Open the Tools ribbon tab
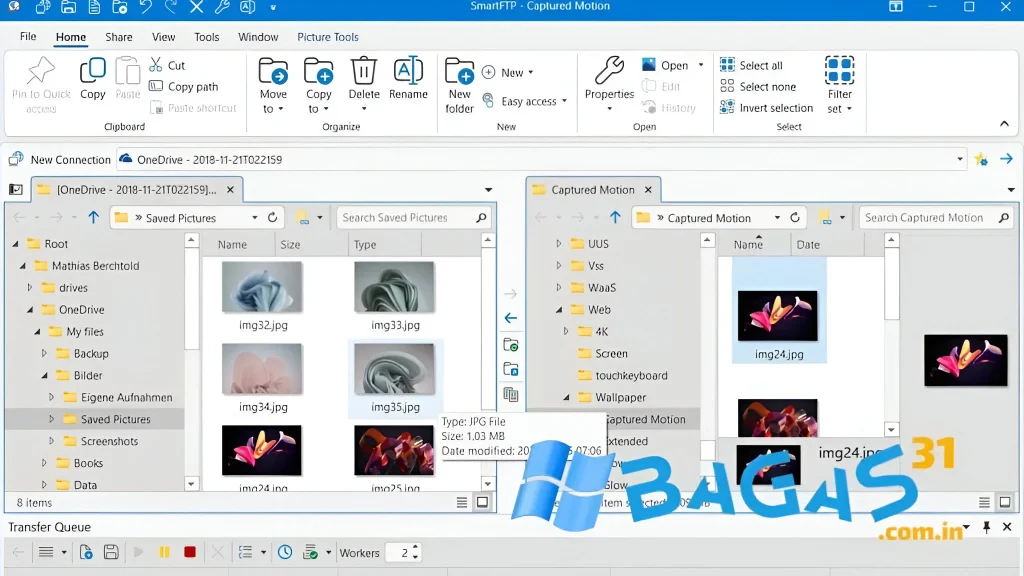Screen dimensions: 1024x576 [x=206, y=37]
